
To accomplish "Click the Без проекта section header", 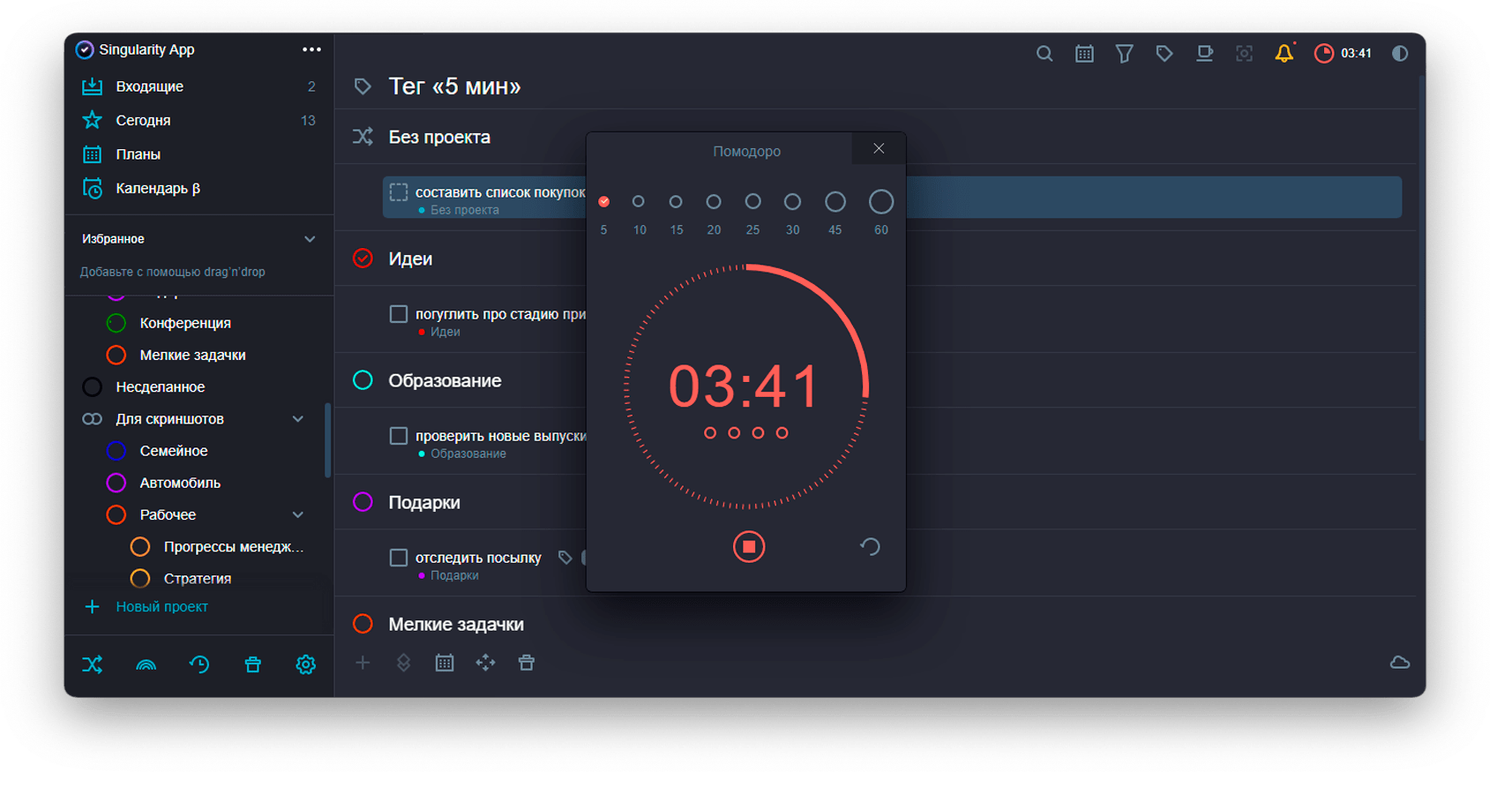I will (439, 137).
